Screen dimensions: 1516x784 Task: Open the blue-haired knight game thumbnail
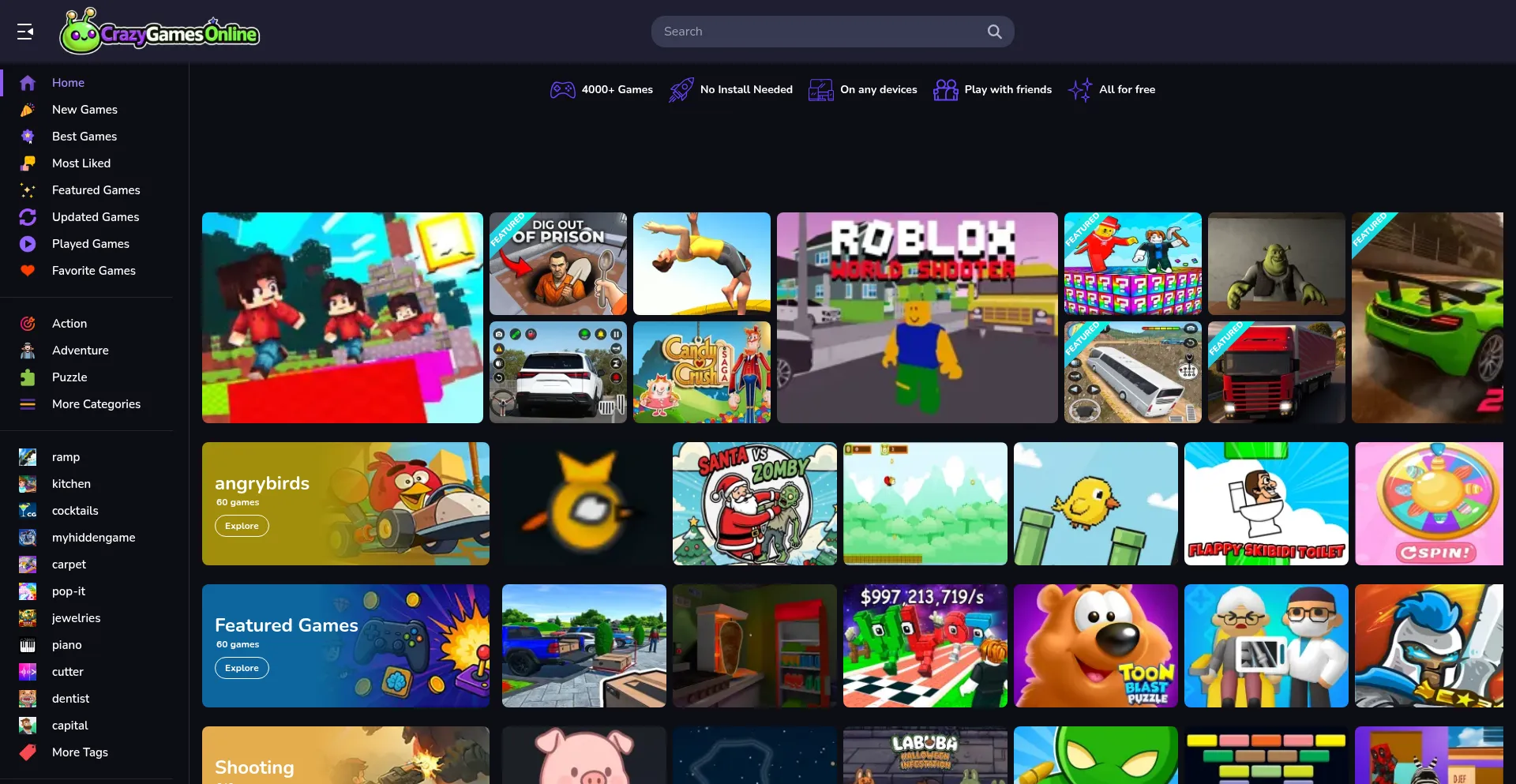click(1429, 646)
